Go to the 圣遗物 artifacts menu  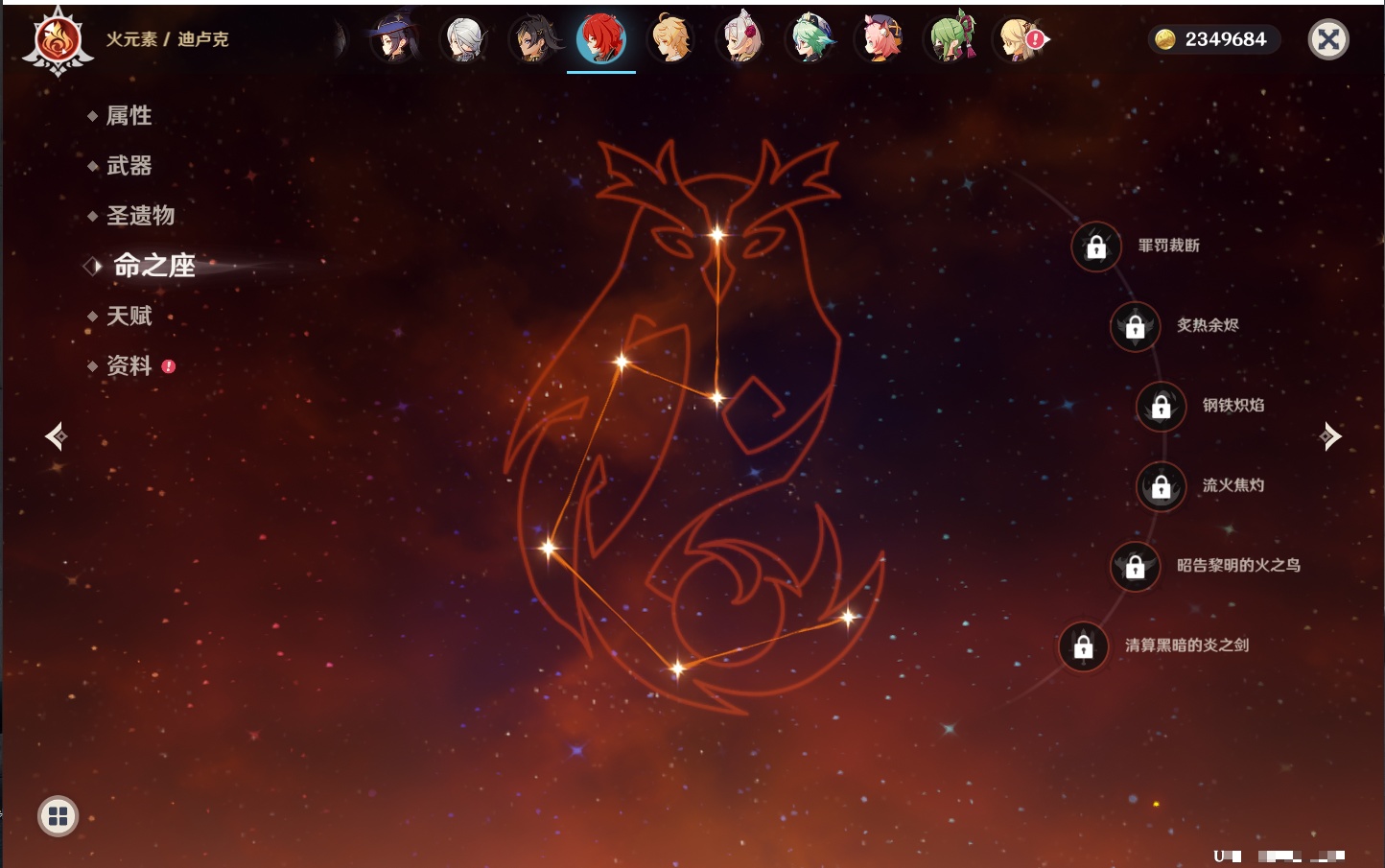click(140, 216)
